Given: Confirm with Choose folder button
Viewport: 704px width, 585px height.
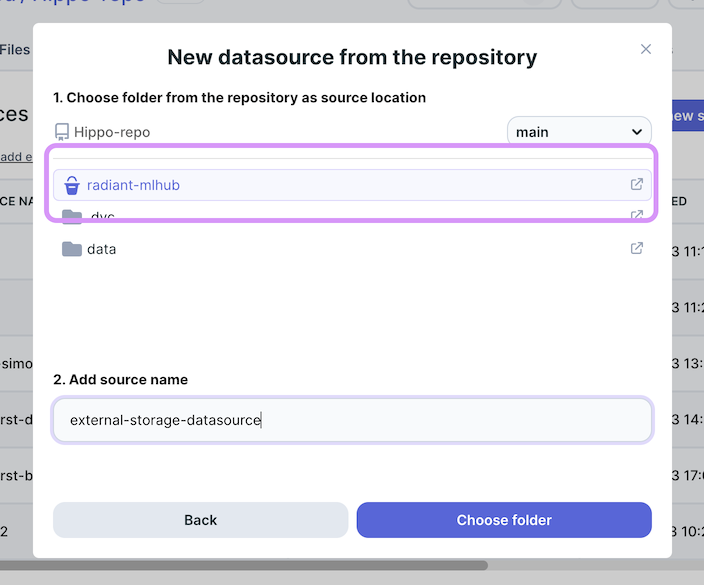Looking at the screenshot, I should (x=504, y=520).
